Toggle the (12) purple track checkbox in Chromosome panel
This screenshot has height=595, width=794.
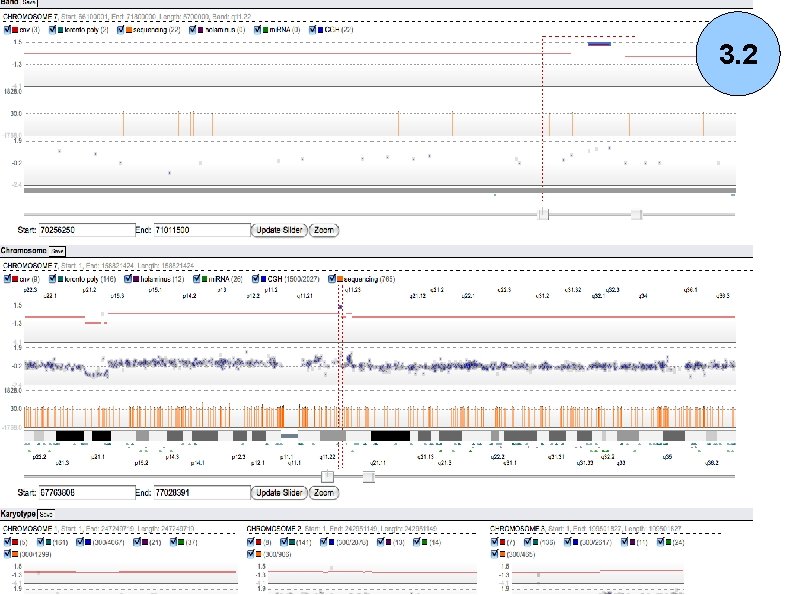click(128, 279)
